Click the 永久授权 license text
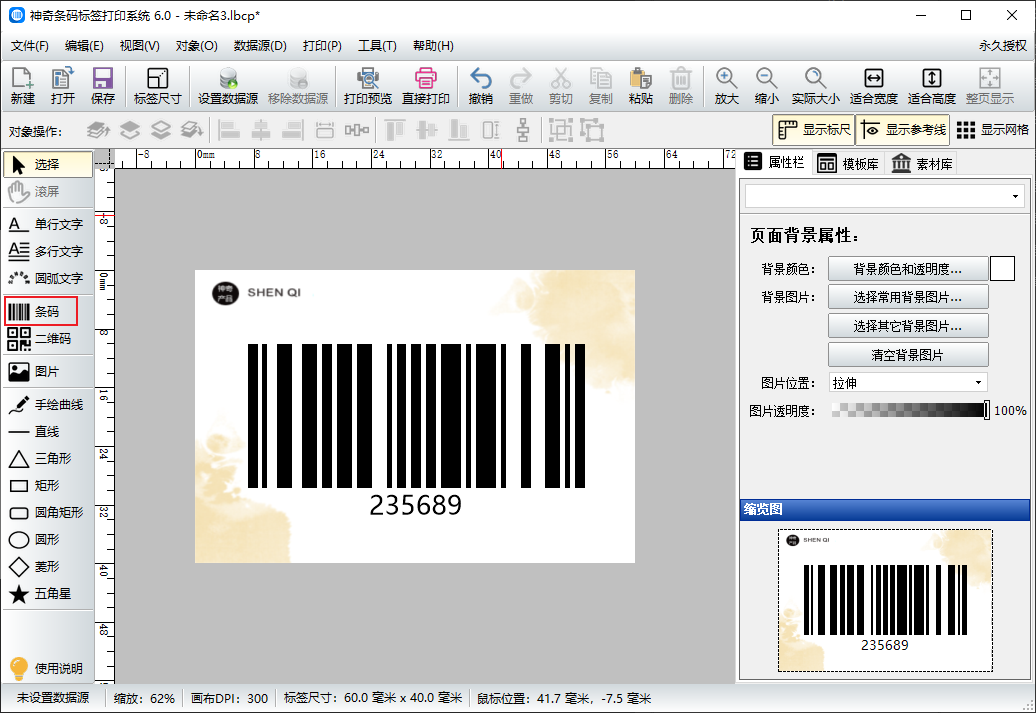The image size is (1036, 713). [1002, 46]
